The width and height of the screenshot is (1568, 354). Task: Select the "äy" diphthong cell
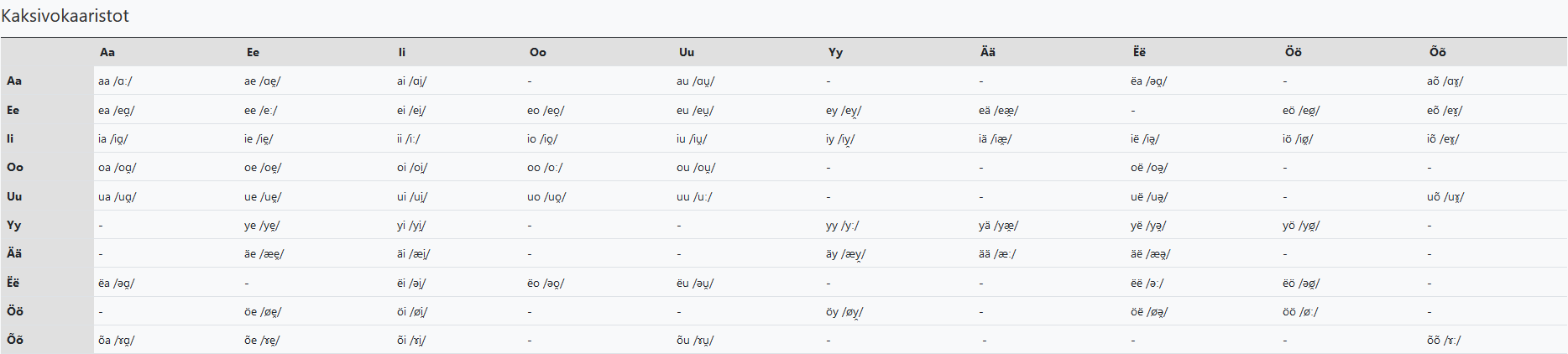click(845, 254)
